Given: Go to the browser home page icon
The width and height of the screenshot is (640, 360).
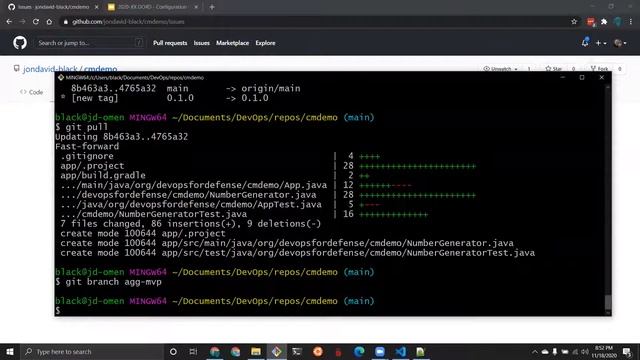Looking at the screenshot, I should click(x=49, y=22).
